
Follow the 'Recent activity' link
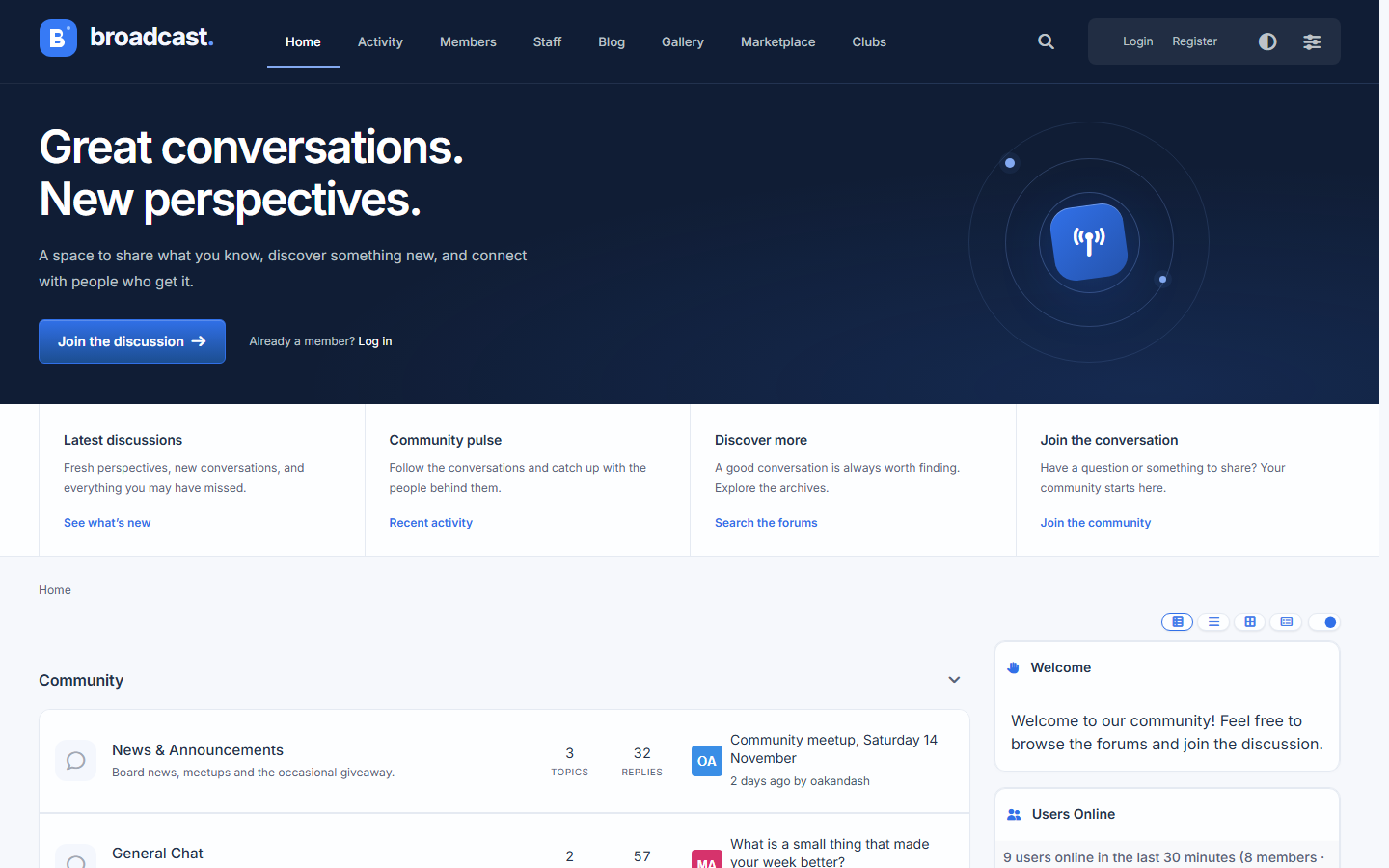coord(431,523)
